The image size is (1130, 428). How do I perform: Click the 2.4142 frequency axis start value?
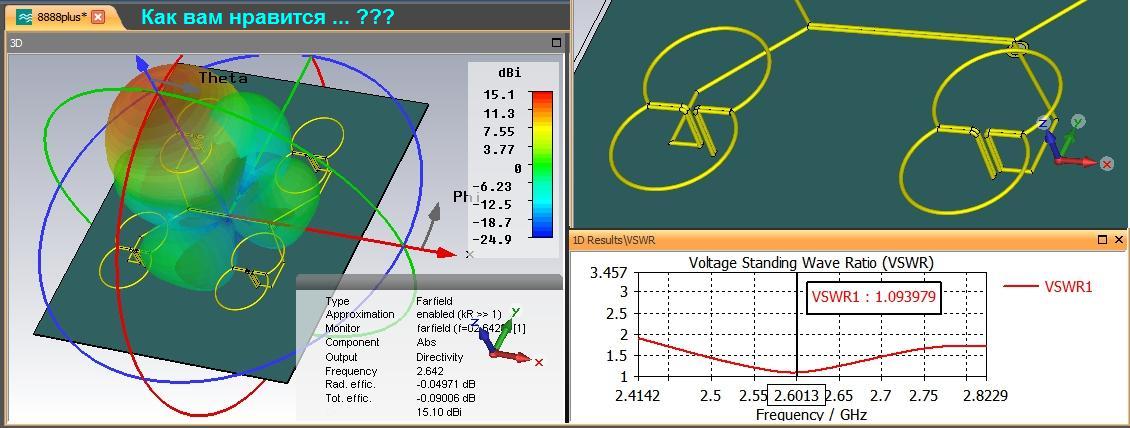637,396
